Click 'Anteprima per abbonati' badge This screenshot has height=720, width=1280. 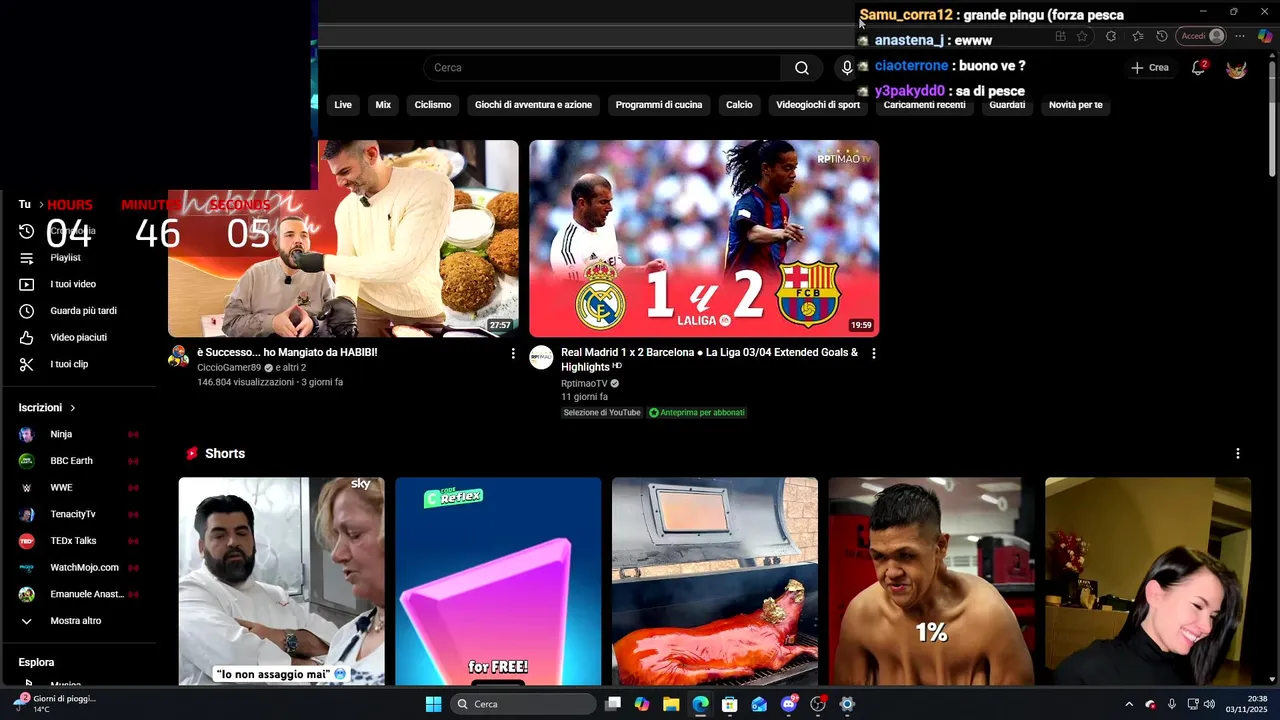click(697, 413)
